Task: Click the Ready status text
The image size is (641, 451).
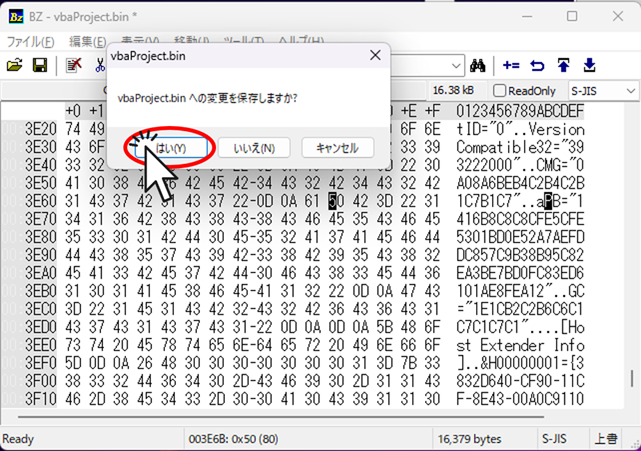Action: click(x=18, y=439)
